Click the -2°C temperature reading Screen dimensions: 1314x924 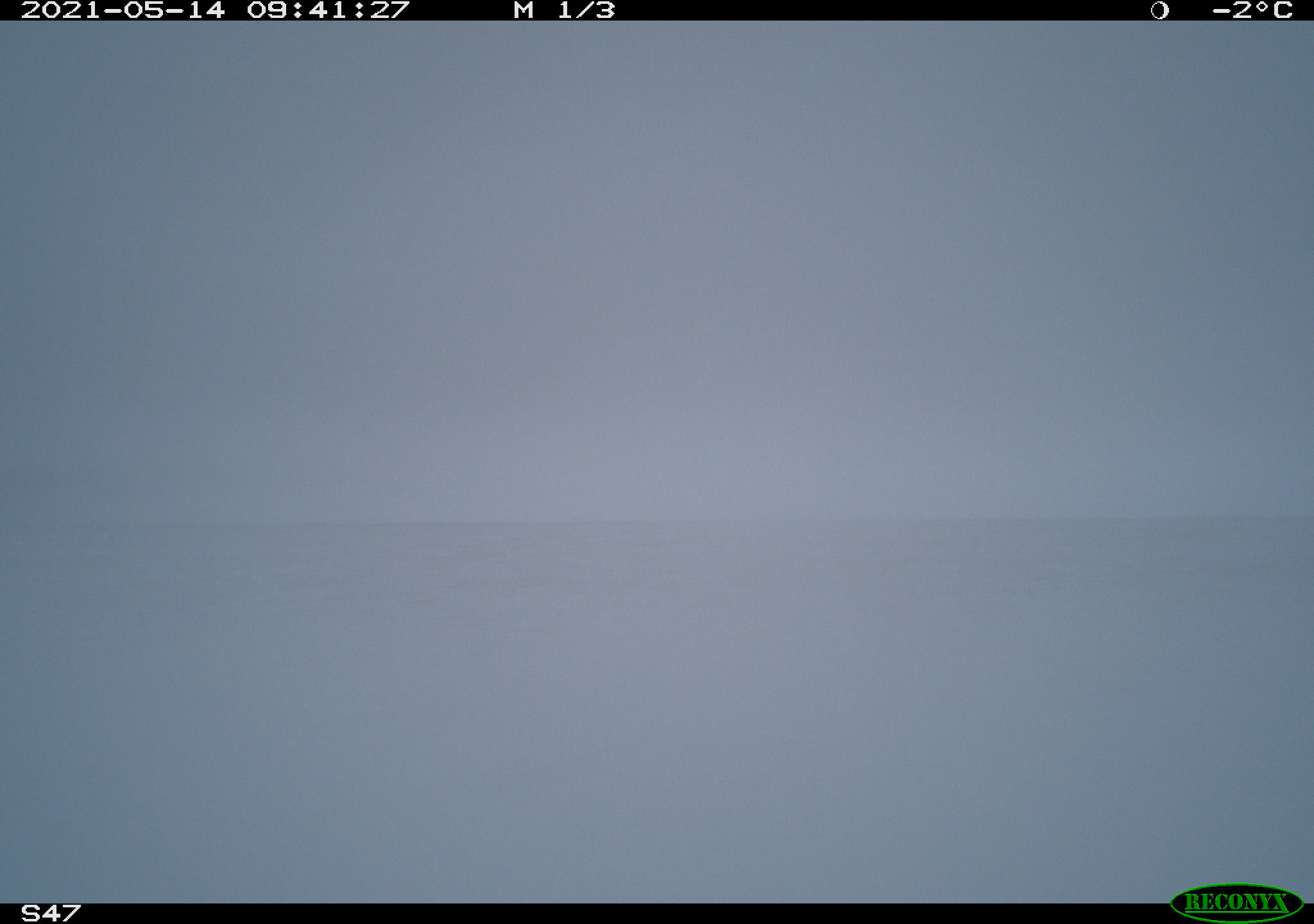coord(1252,10)
